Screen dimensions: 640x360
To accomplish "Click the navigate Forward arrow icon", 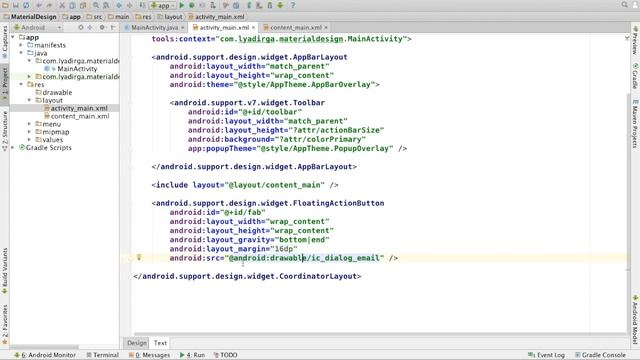I will tap(129, 5).
